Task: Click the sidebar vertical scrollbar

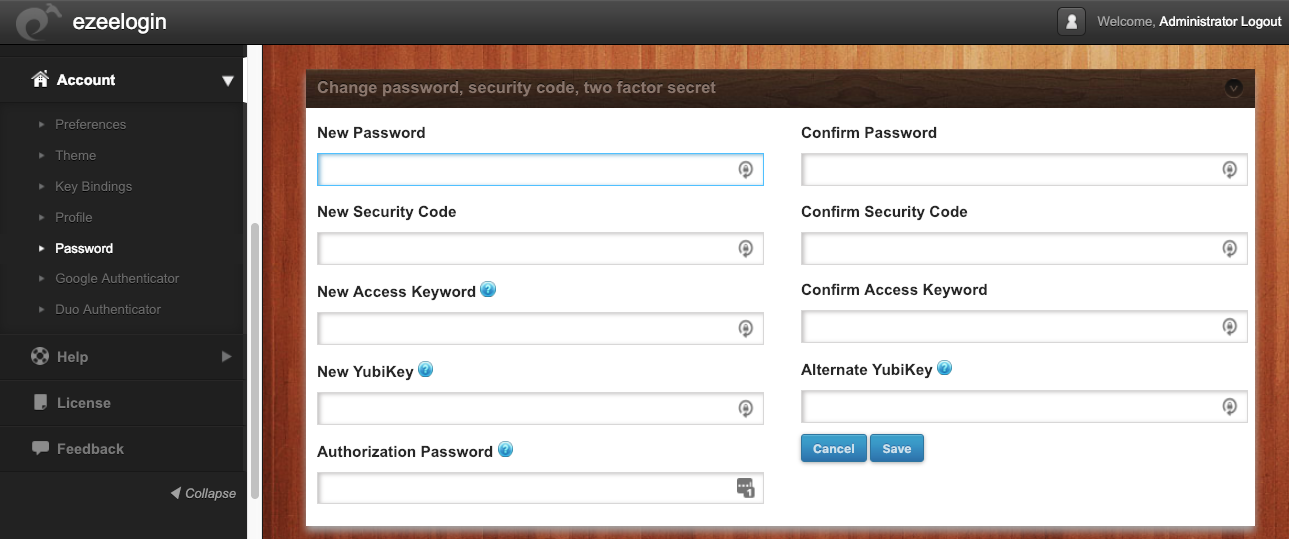Action: click(x=254, y=360)
